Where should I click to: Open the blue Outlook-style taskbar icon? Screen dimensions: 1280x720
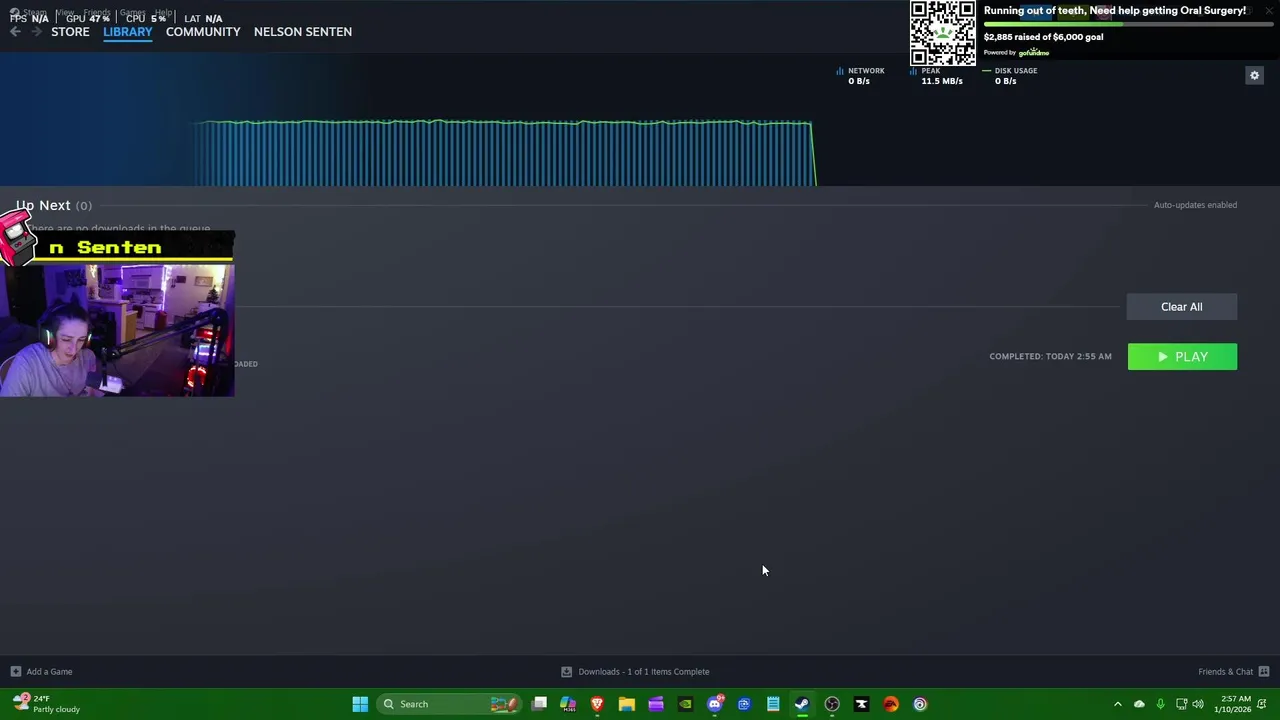744,704
